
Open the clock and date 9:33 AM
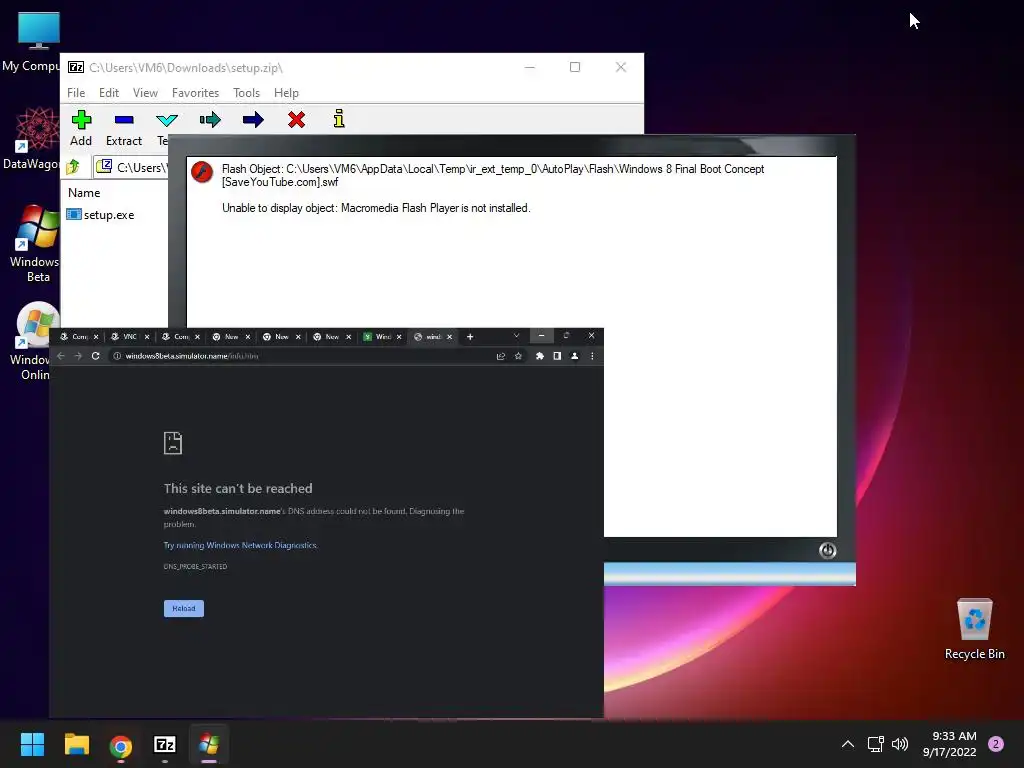pyautogui.click(x=950, y=744)
